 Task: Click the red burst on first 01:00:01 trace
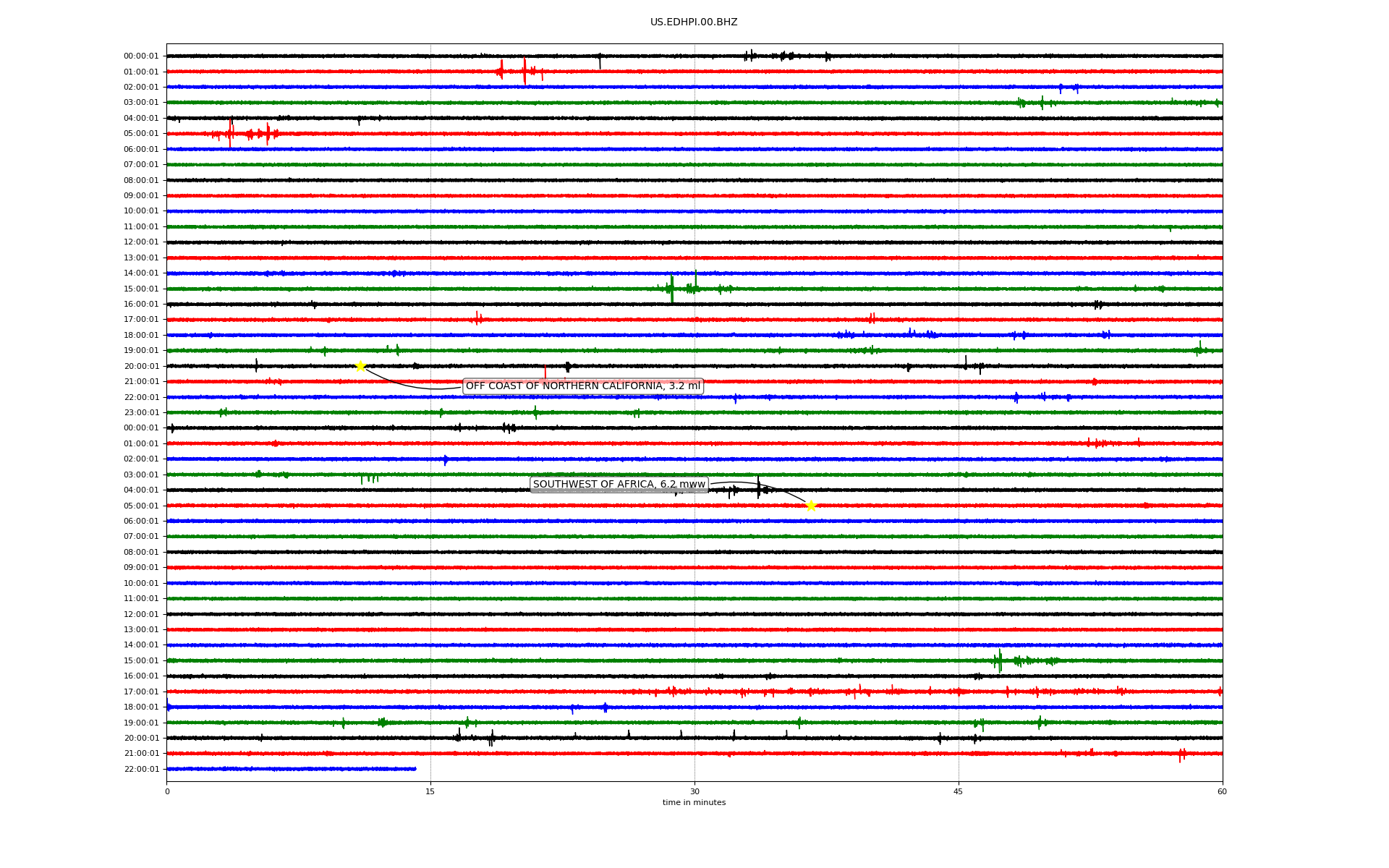pos(525,71)
